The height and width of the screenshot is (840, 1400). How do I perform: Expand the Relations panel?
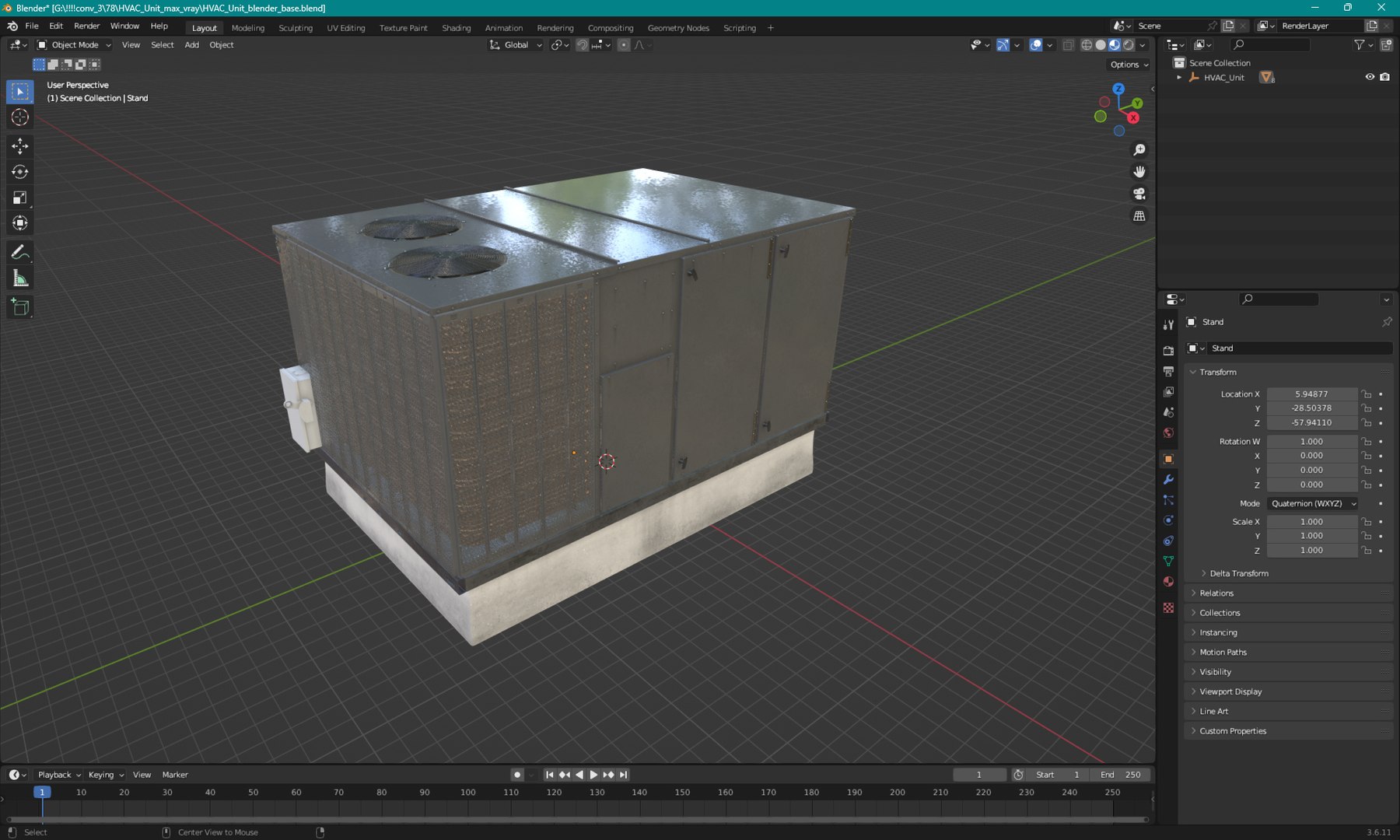1216,593
